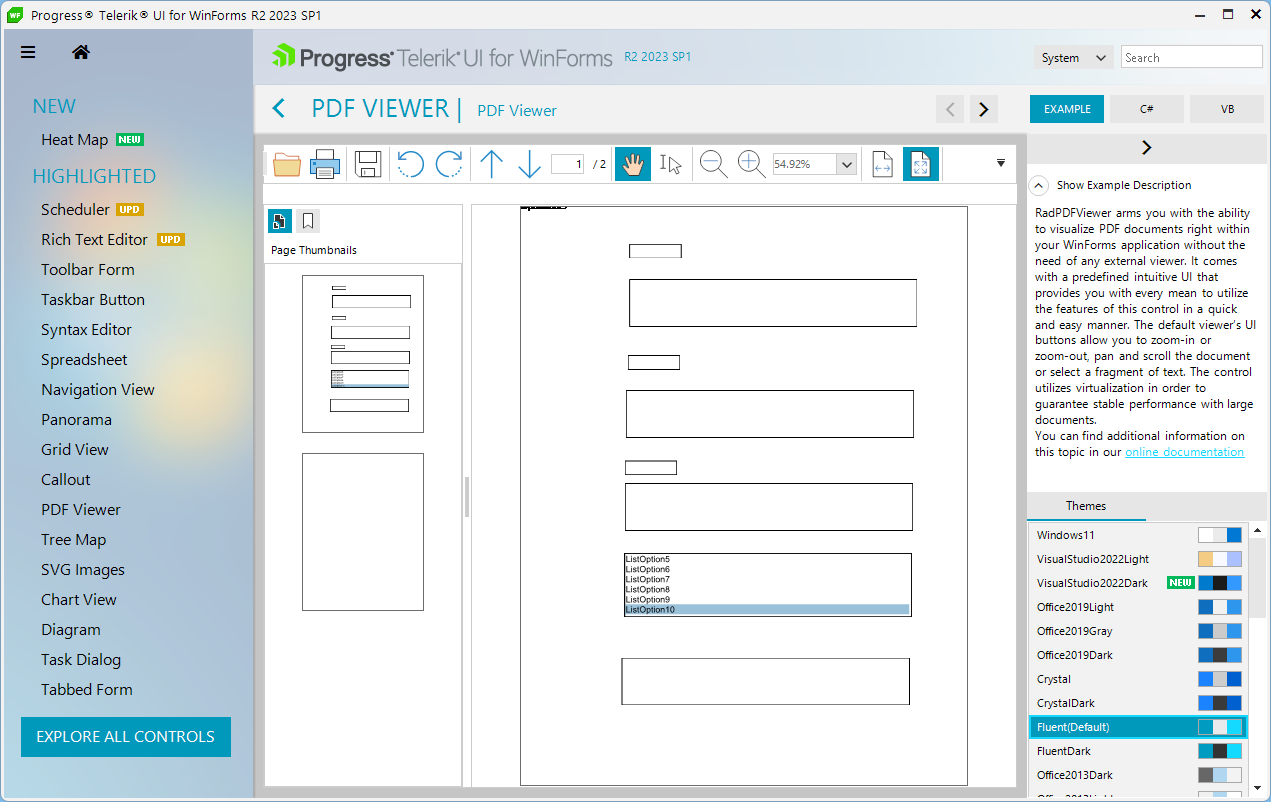The image size is (1271, 802).
Task: Select page 2 thumbnail
Action: tap(363, 532)
